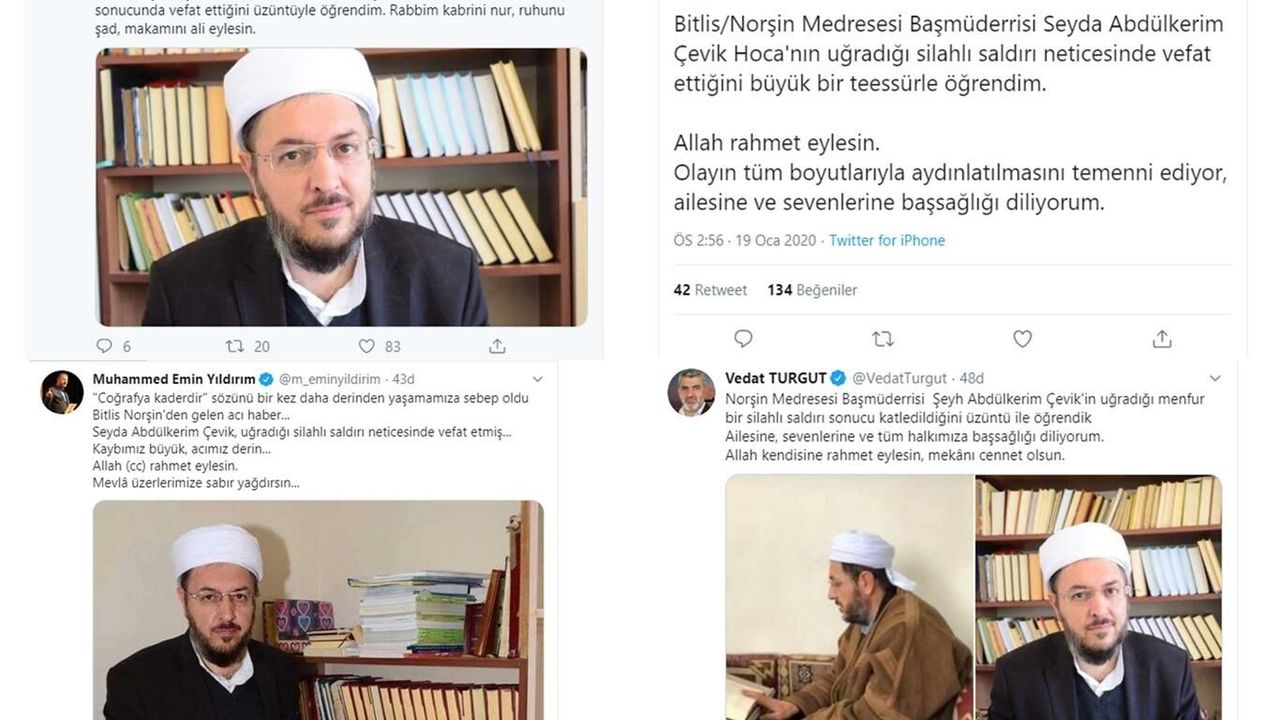Viewport: 1280px width, 720px height.
Task: Like the tweet showing 83 likes
Action: click(x=366, y=346)
